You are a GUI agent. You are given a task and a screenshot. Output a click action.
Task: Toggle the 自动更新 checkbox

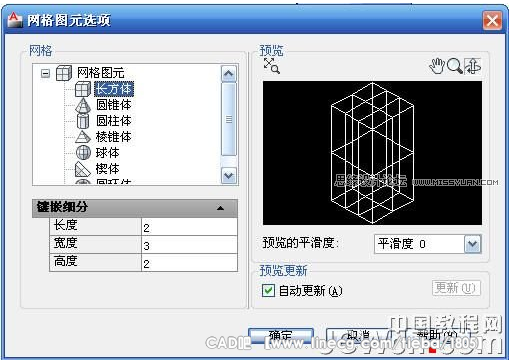268,291
